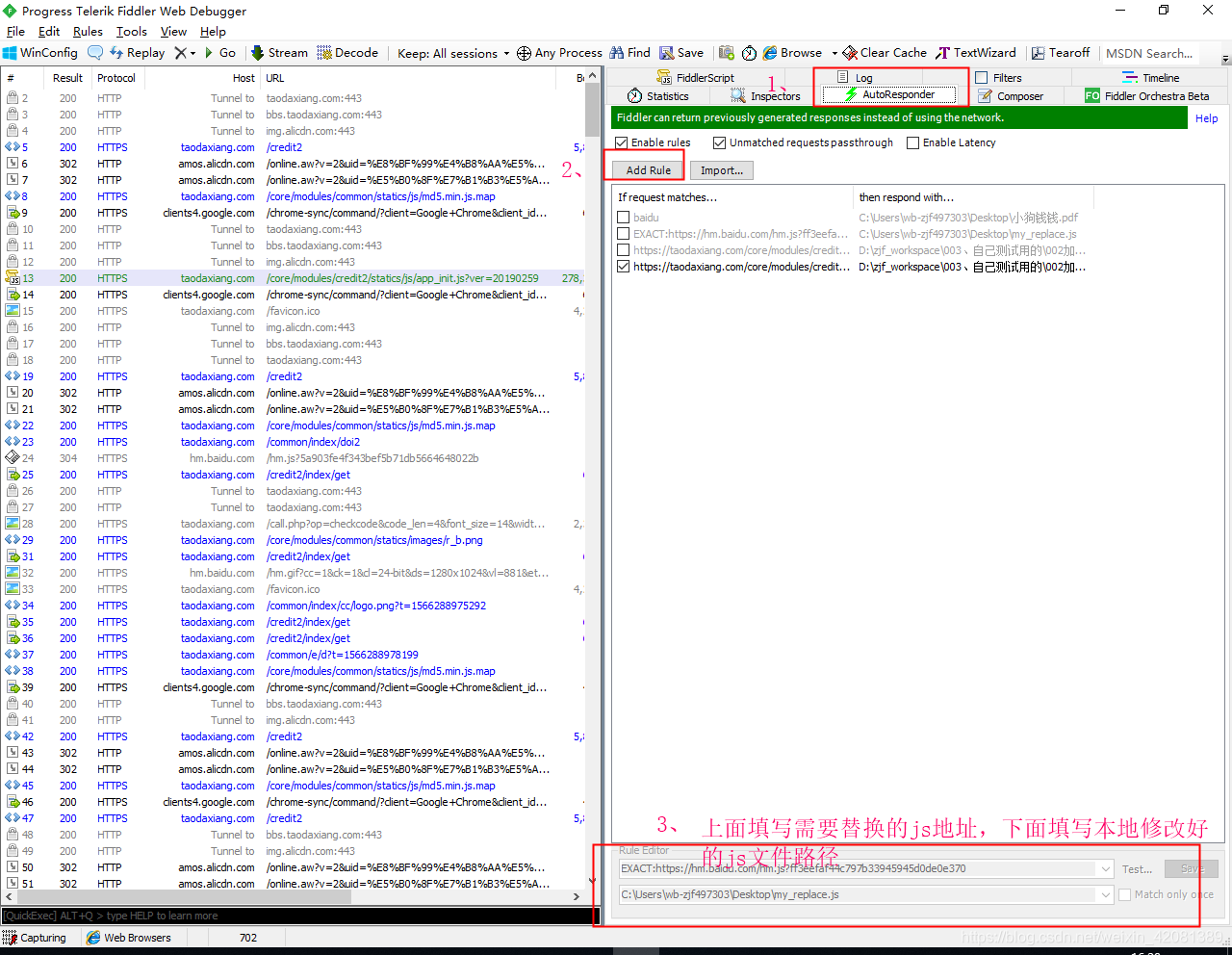The width and height of the screenshot is (1232, 955).
Task: Select session 2 with lock icon
Action: (x=13, y=98)
